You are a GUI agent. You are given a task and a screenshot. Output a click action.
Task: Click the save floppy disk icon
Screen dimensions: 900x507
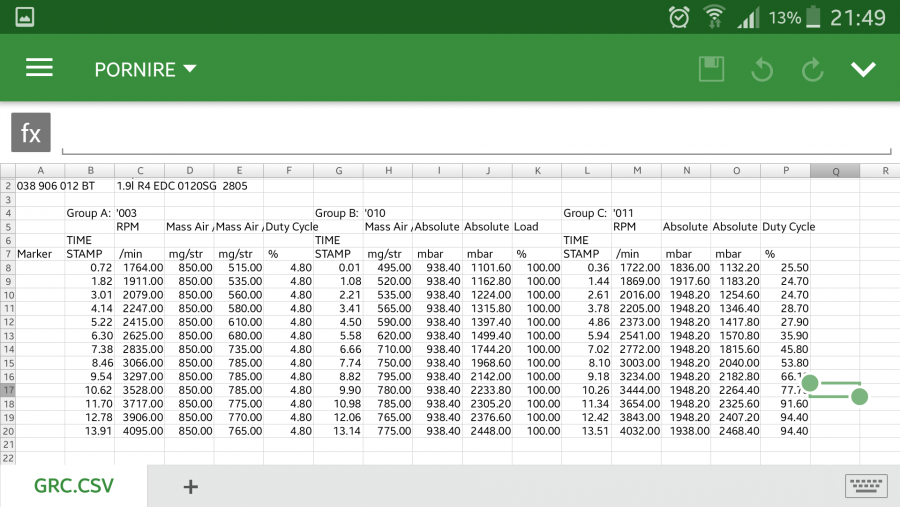pyautogui.click(x=711, y=69)
